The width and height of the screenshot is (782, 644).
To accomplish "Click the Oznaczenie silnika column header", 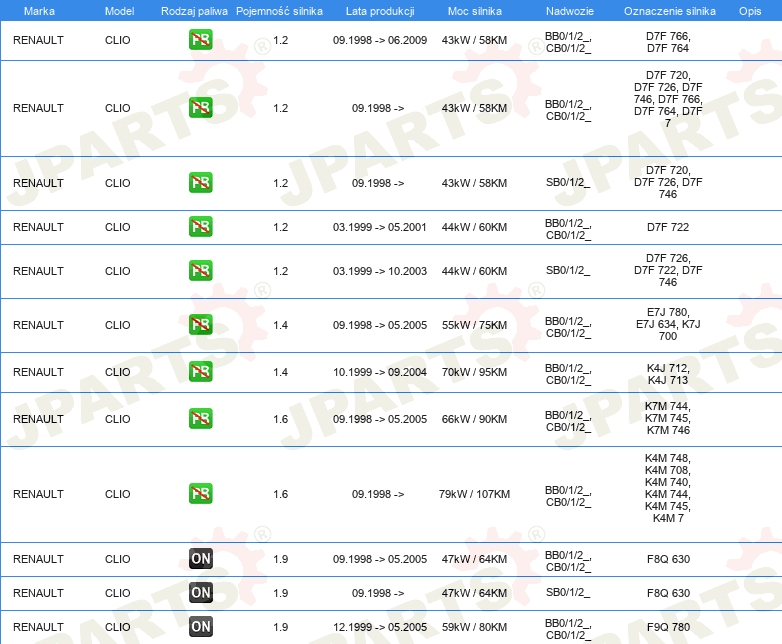I will [667, 10].
